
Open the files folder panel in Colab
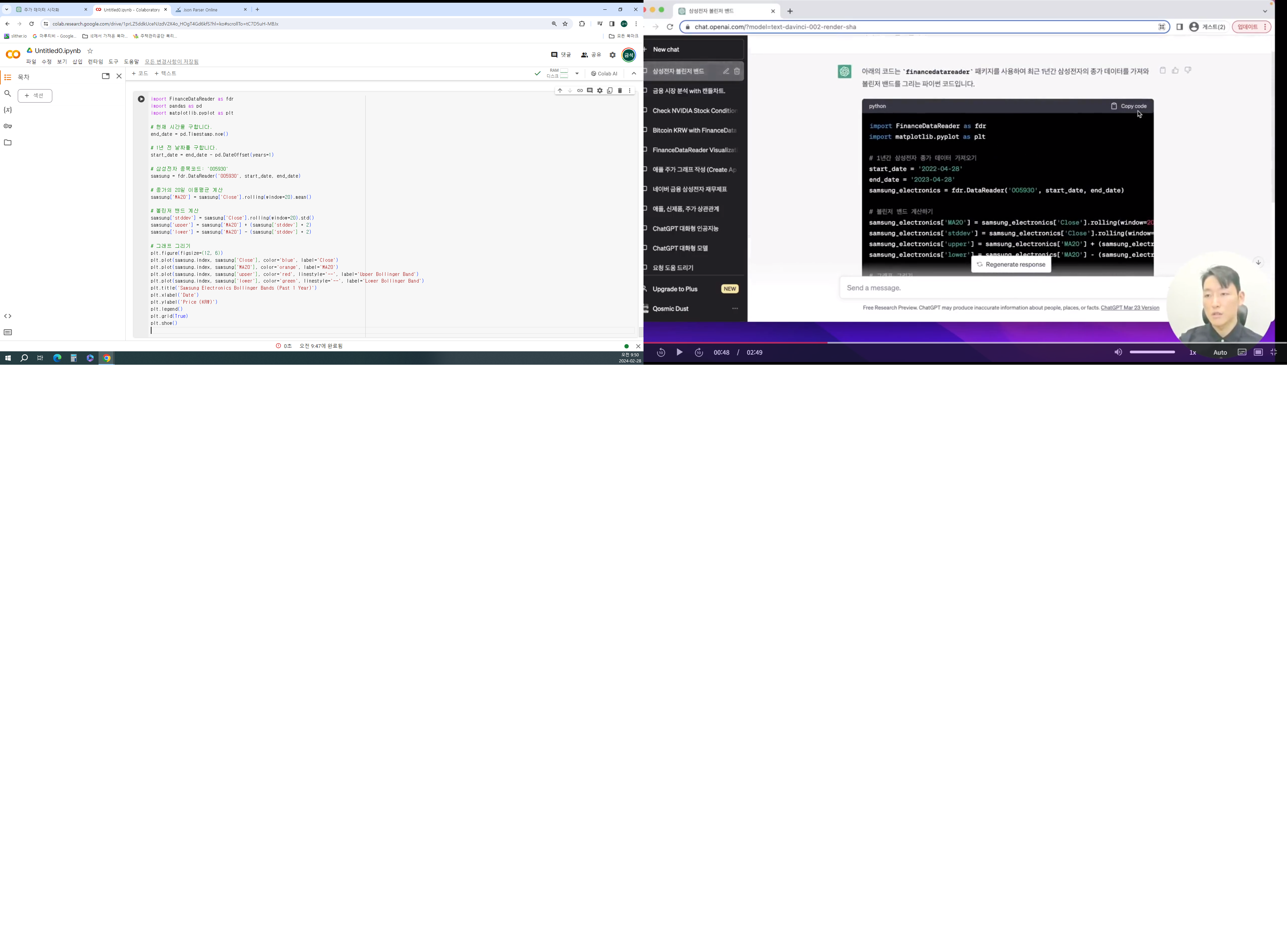8,142
